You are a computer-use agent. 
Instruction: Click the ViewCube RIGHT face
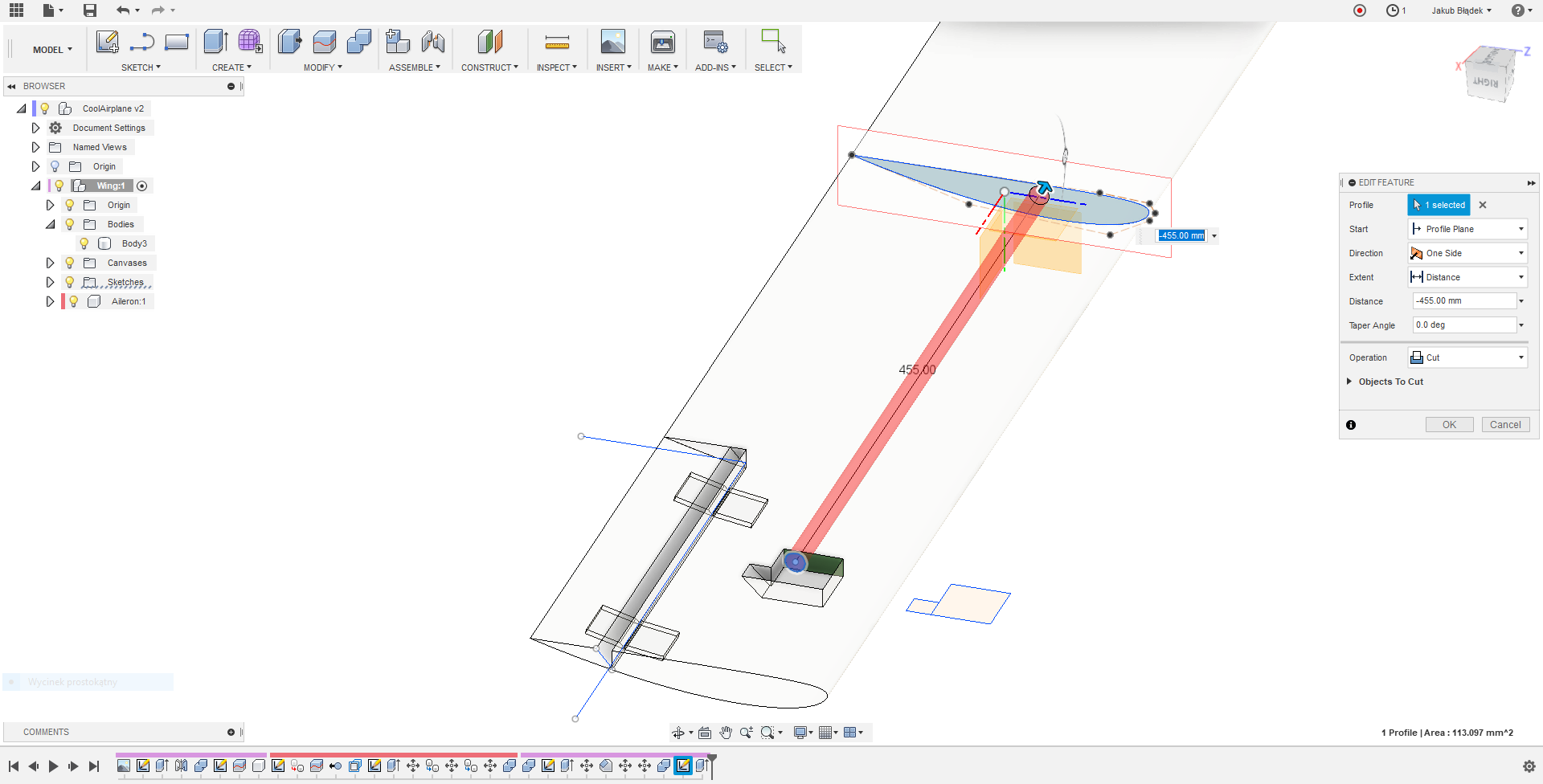(1486, 83)
